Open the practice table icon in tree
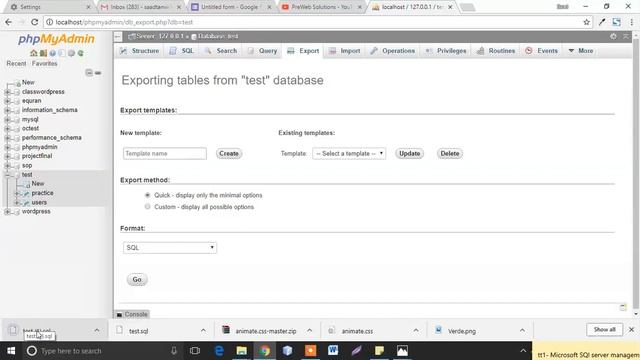The image size is (640, 360). (26, 193)
